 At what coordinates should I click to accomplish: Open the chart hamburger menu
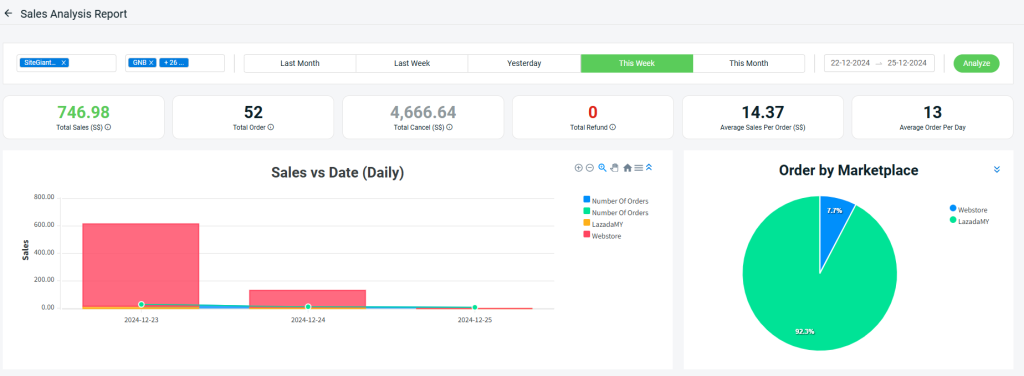(x=639, y=168)
